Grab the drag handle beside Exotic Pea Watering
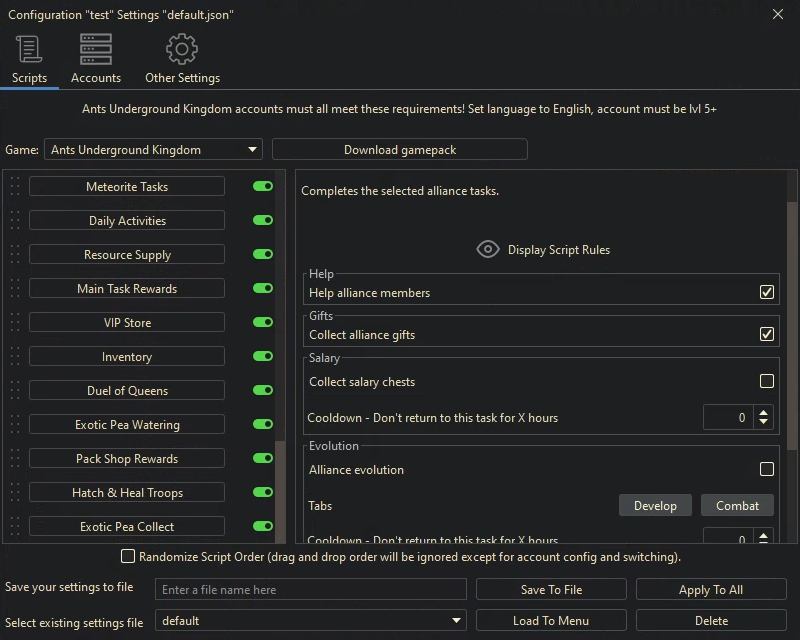 click(x=15, y=424)
